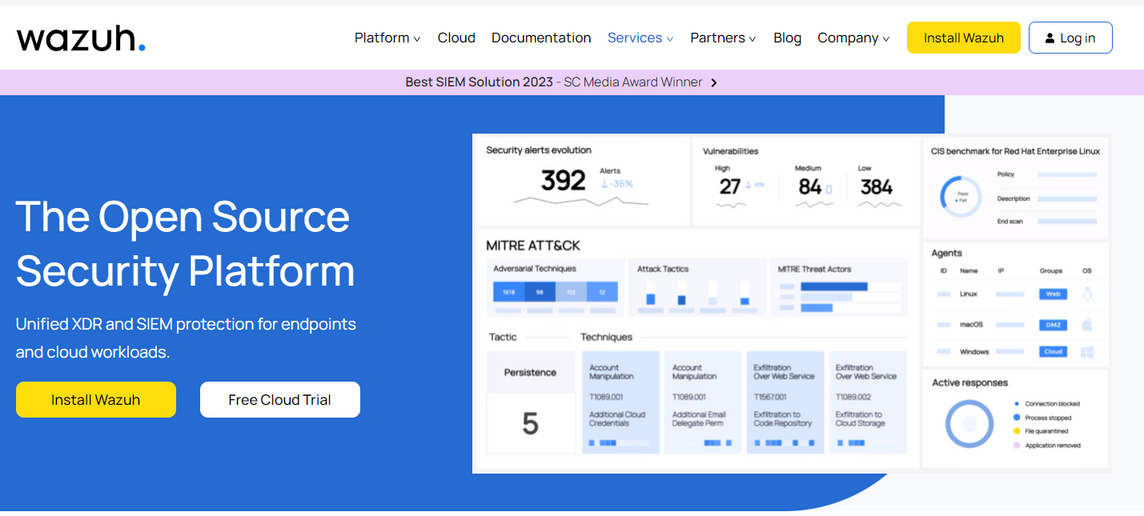This screenshot has width=1144, height=516.
Task: Click the Medium vulnerabilities value 84
Action: [x=810, y=188]
